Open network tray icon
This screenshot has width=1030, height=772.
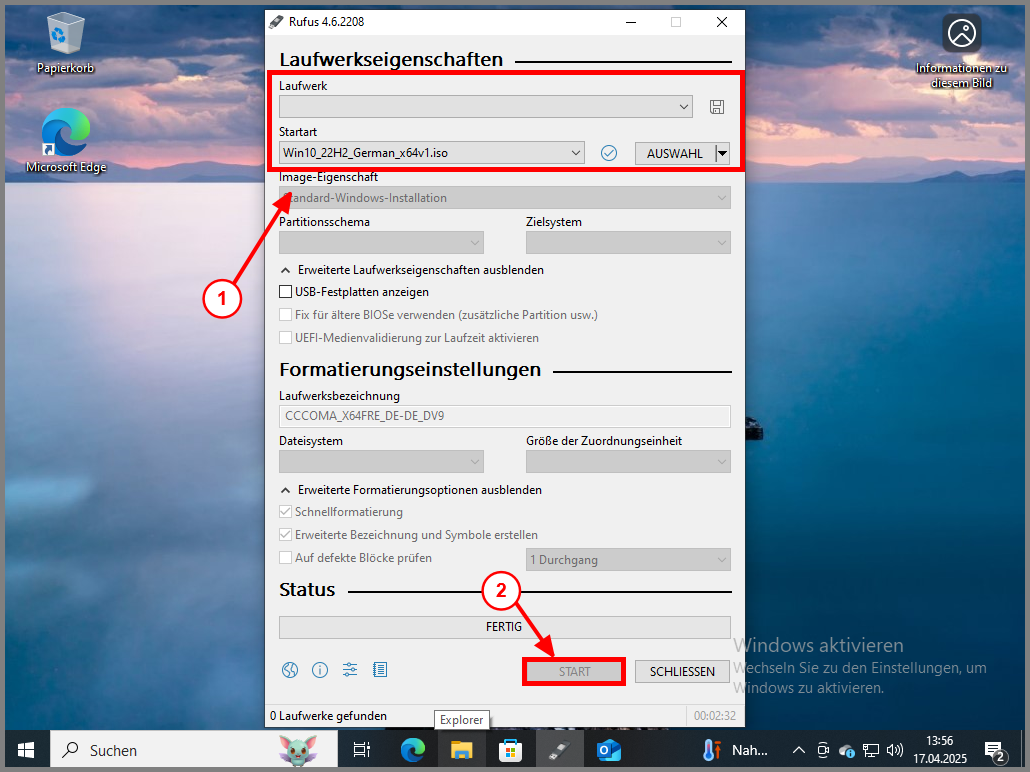coord(871,750)
